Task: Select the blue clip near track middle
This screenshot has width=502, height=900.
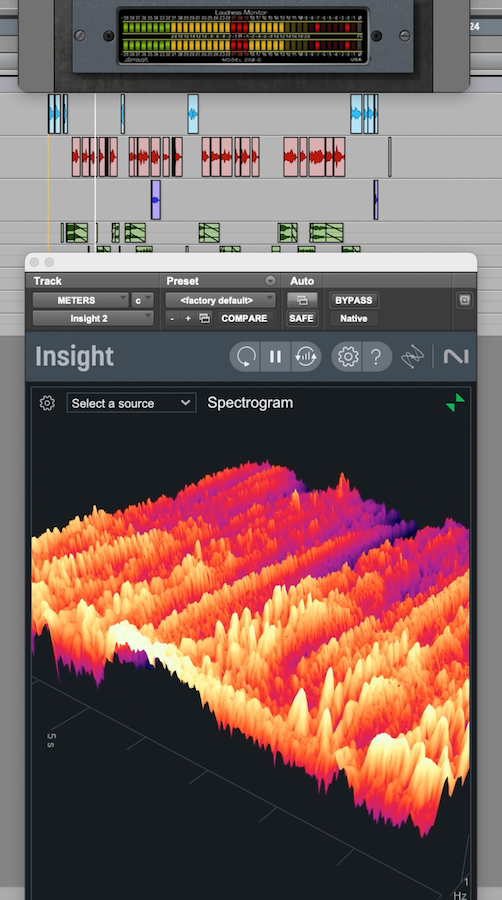Action: click(x=193, y=114)
